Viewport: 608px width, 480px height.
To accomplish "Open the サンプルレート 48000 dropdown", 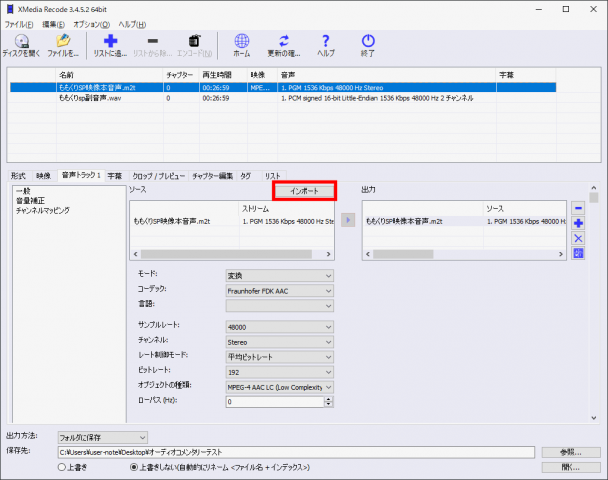I will click(x=279, y=327).
